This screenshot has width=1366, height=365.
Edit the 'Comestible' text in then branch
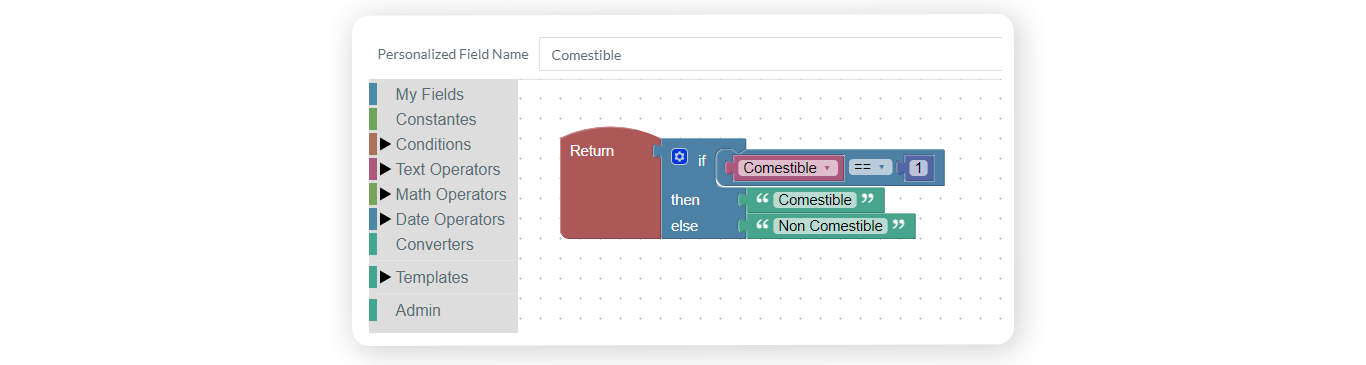815,200
